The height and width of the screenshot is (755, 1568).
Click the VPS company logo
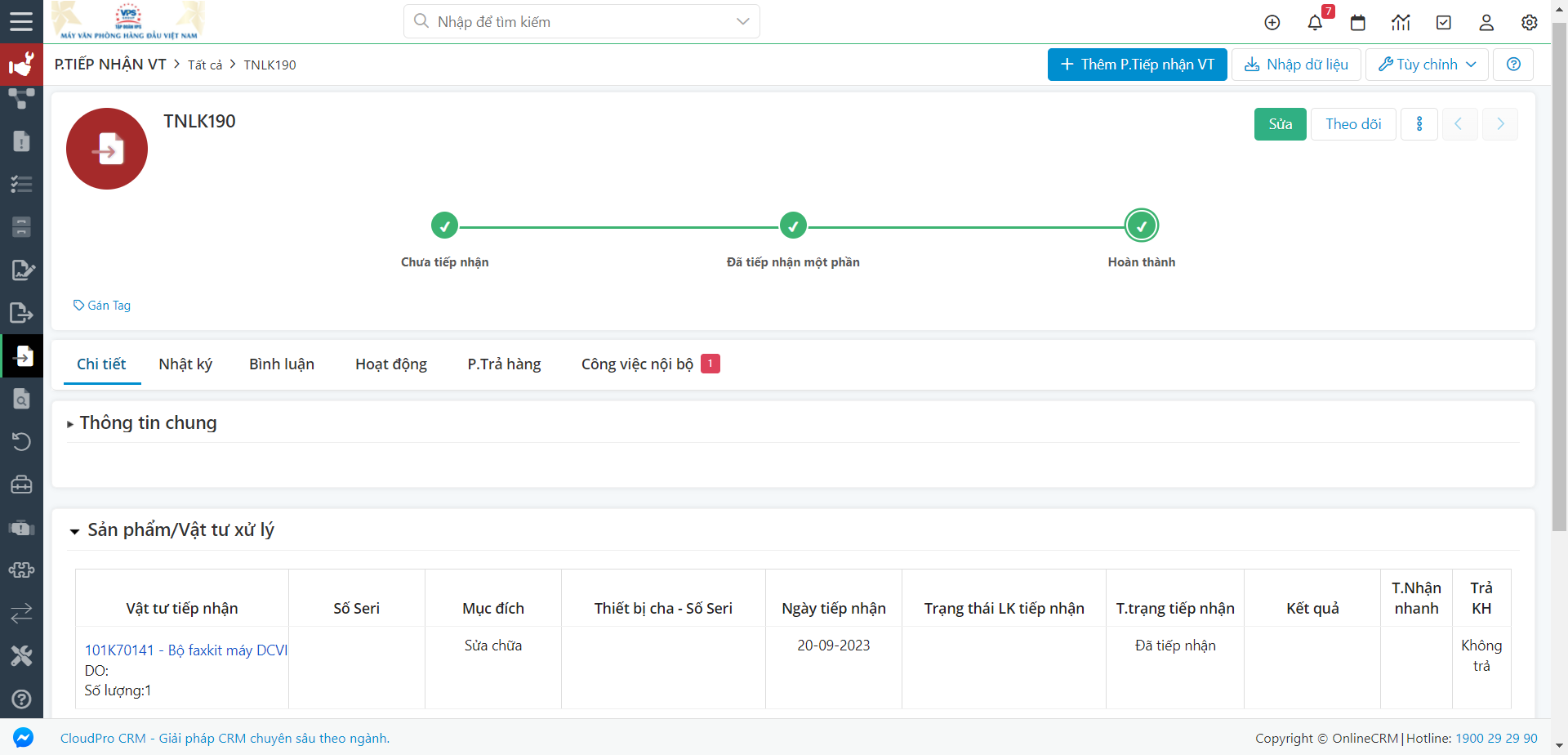[128, 21]
